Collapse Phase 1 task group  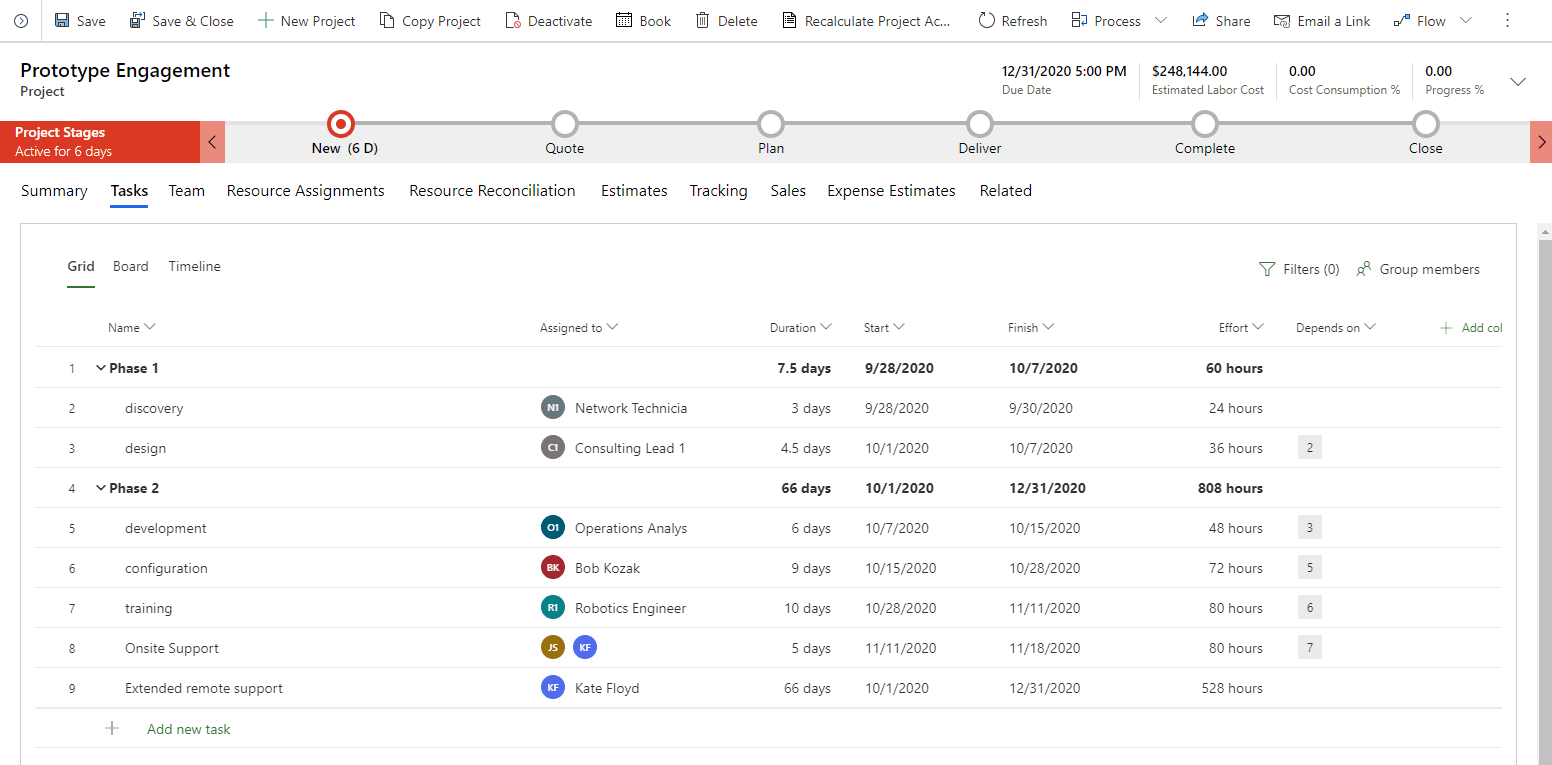click(x=100, y=368)
